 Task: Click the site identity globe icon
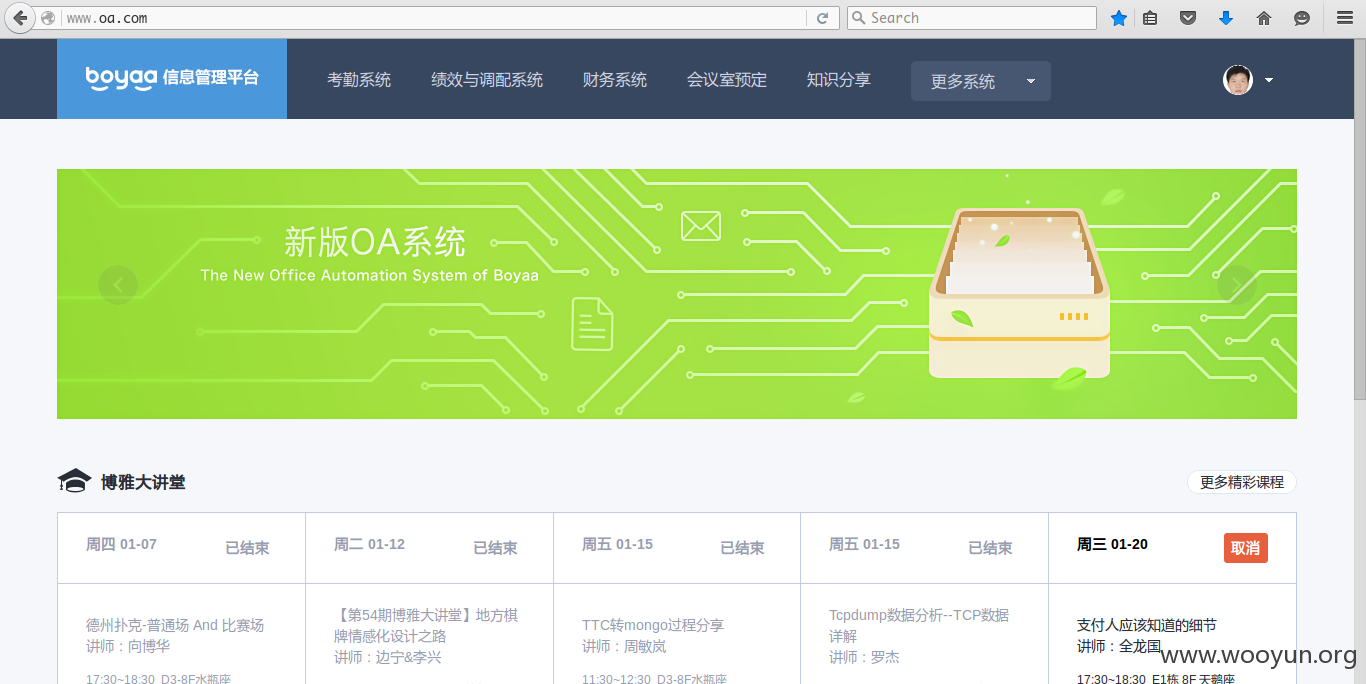click(48, 18)
